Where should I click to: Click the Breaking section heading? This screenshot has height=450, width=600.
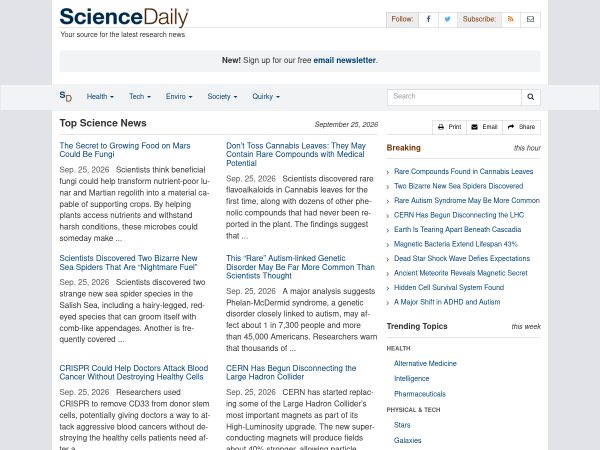tap(403, 148)
